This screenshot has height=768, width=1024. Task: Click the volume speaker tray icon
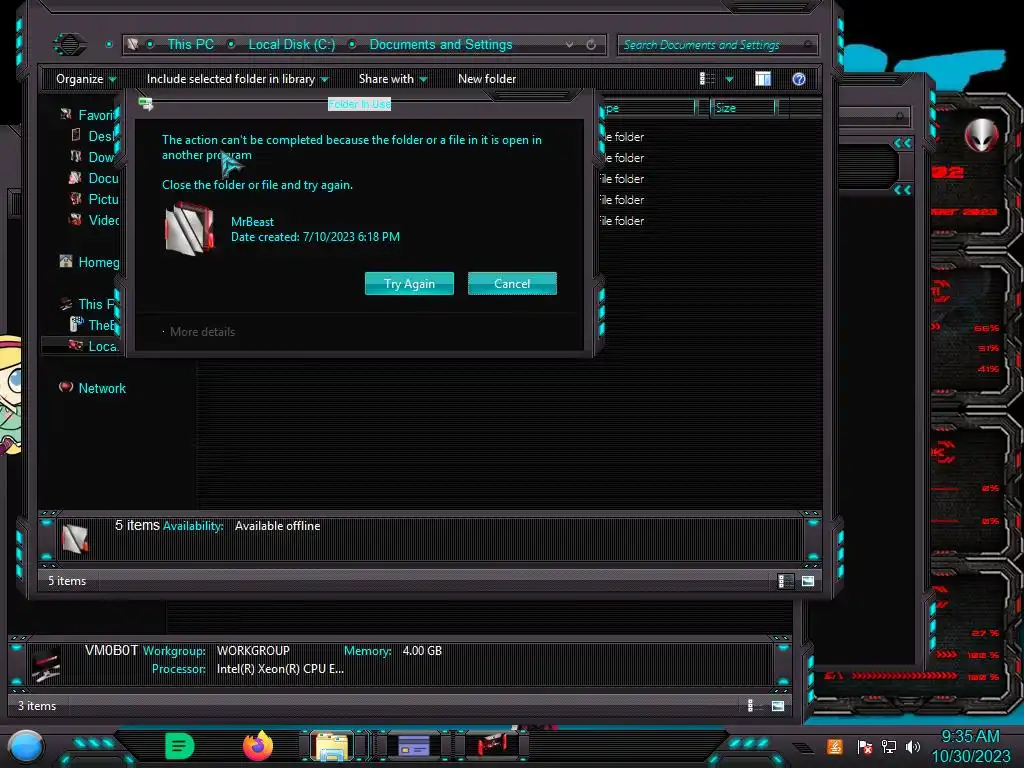(913, 746)
